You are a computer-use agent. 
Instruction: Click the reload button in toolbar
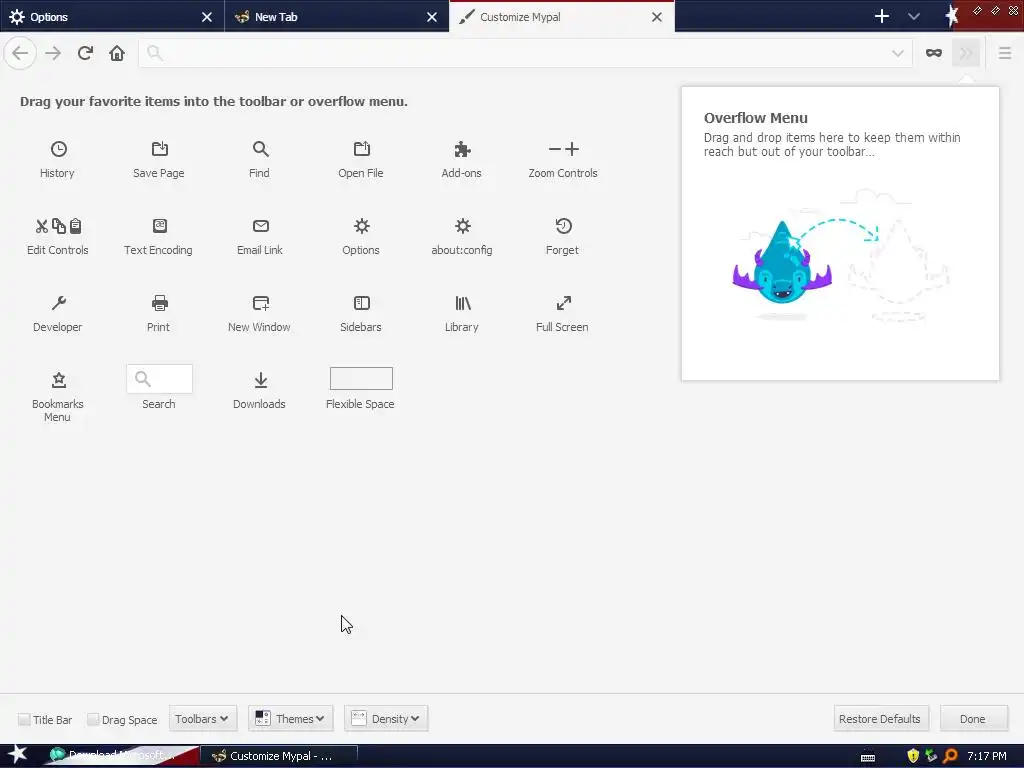click(x=85, y=53)
